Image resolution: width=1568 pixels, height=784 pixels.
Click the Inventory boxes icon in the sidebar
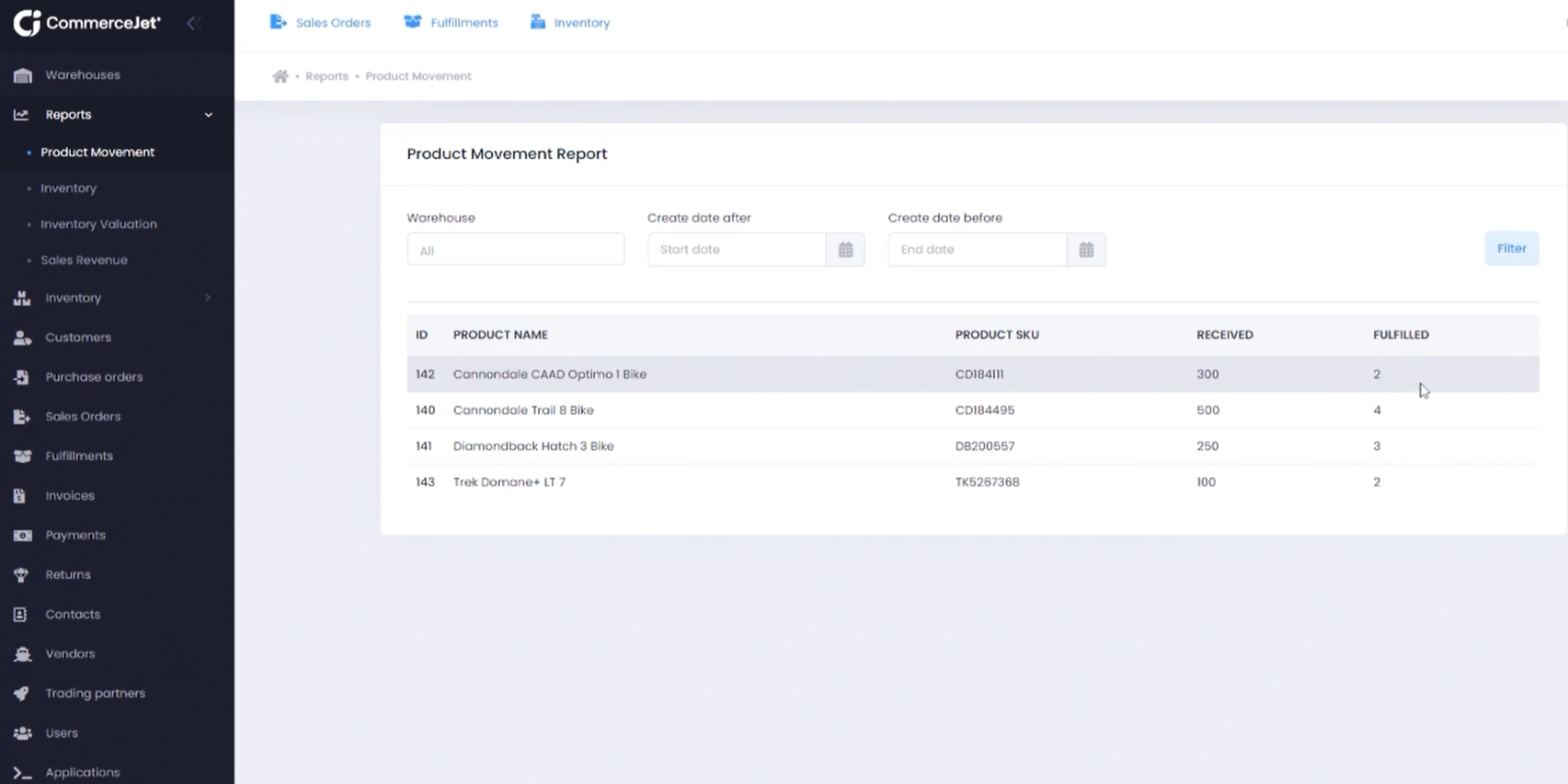tap(22, 298)
